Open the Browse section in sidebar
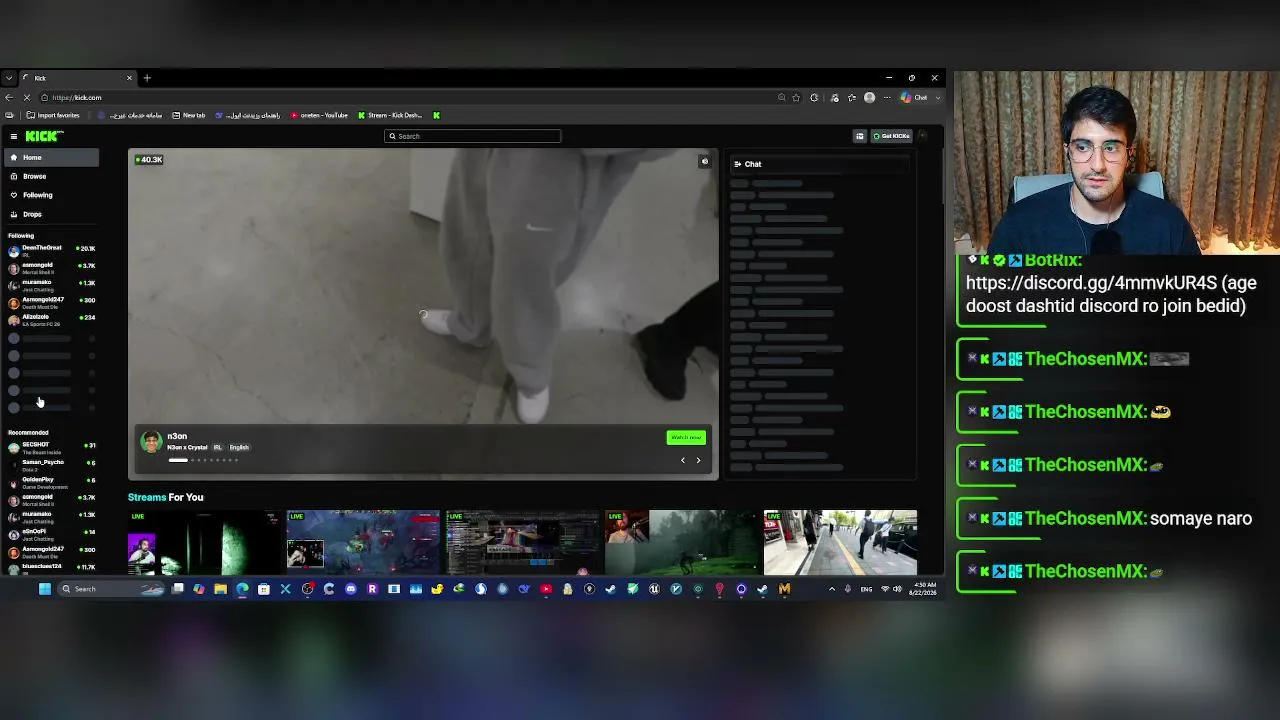1280x720 pixels. (51, 176)
